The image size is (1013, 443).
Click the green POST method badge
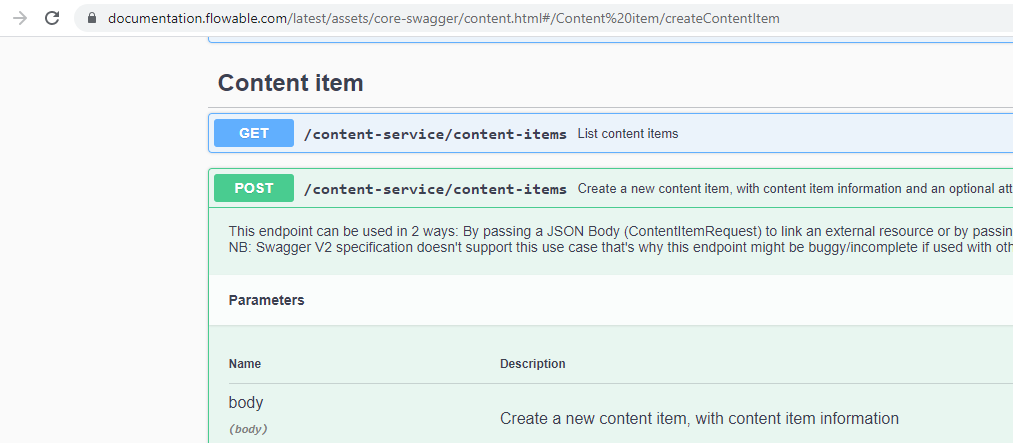[253, 188]
